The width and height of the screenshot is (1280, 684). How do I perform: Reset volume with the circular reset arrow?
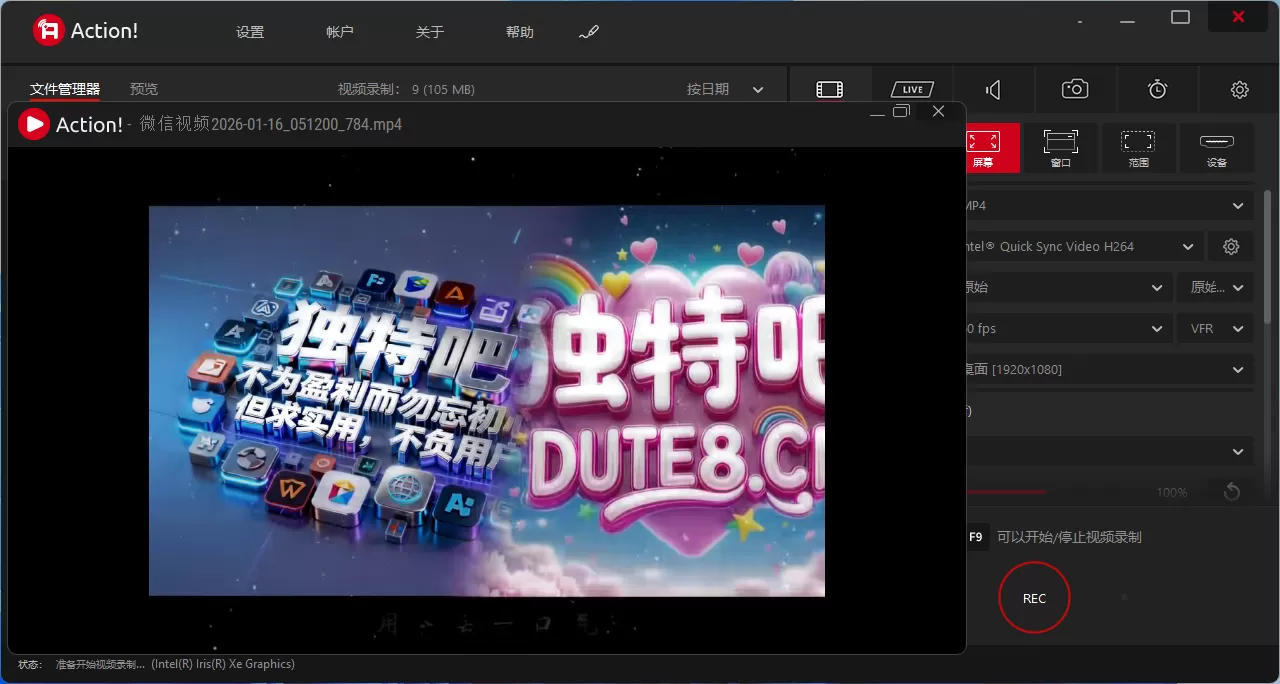point(1230,492)
